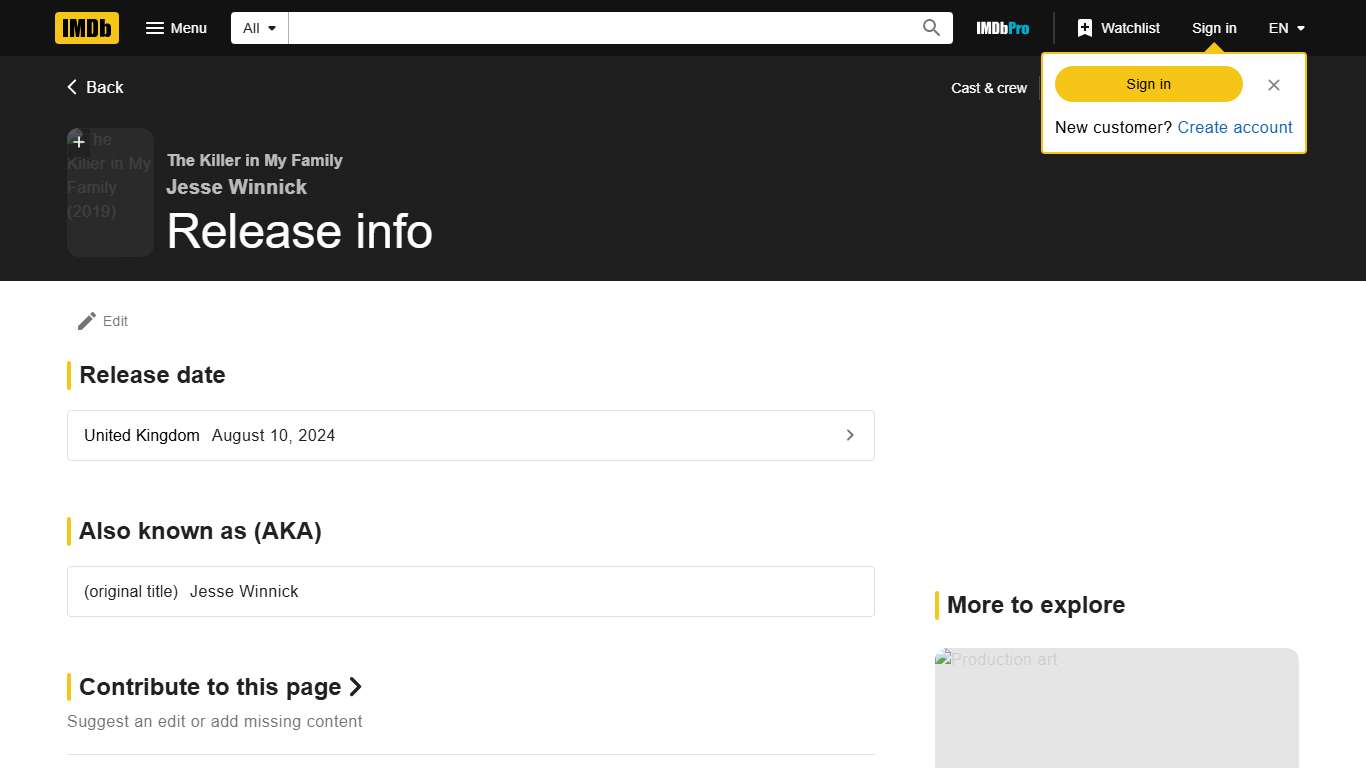Click the Production art thumbnail
Image resolution: width=1366 pixels, height=768 pixels.
[x=1116, y=707]
